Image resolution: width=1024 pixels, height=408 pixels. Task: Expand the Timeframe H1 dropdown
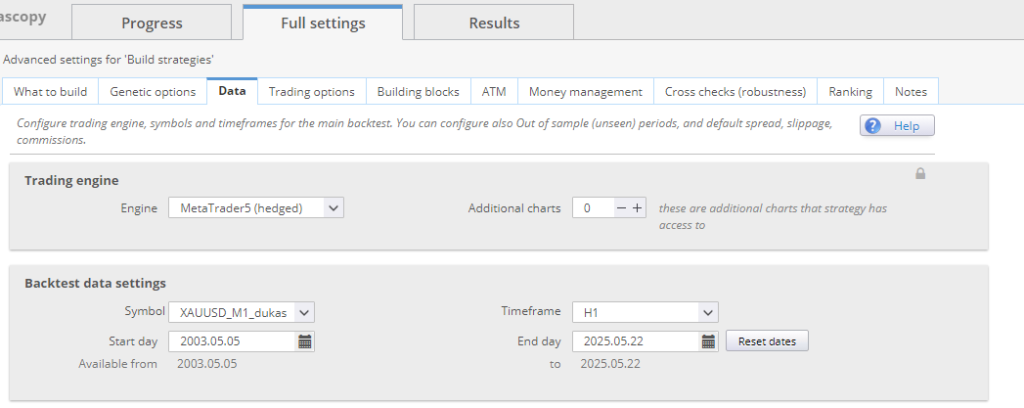(x=707, y=312)
